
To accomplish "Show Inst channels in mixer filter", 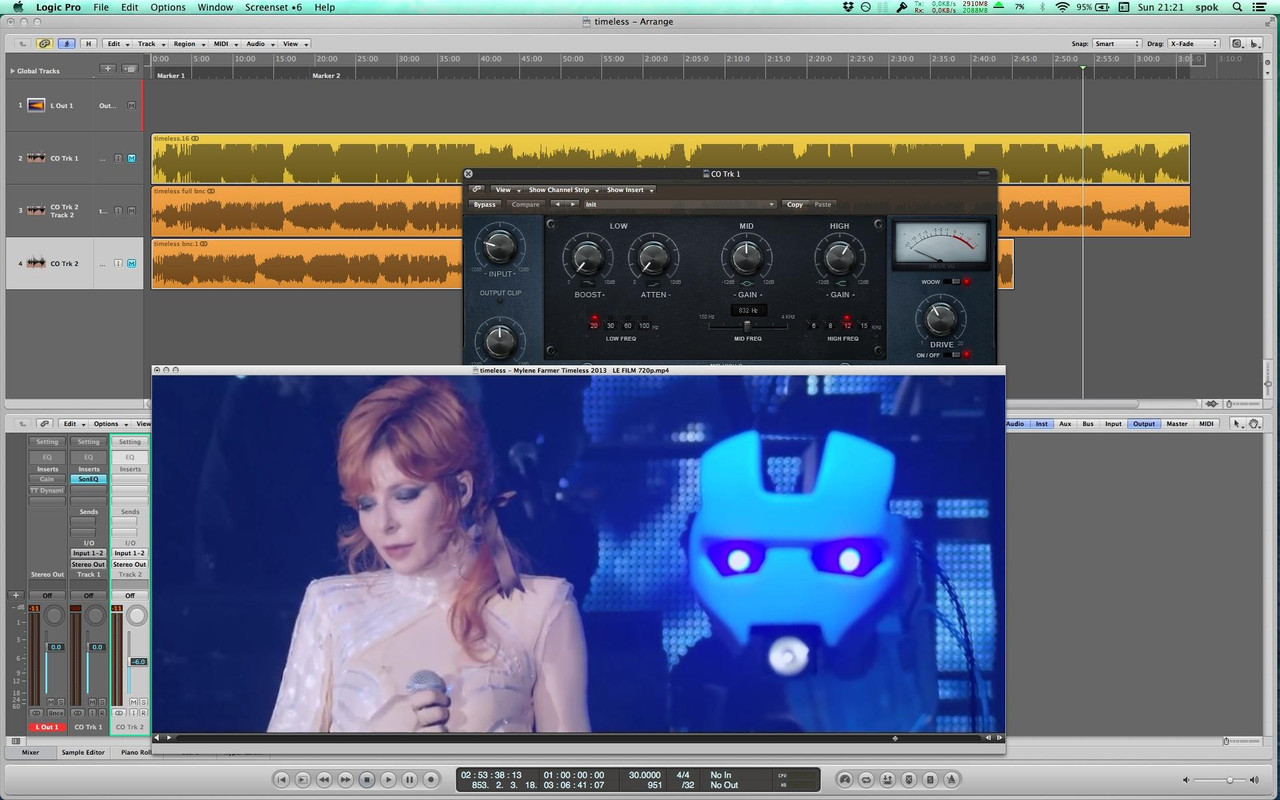I will tap(1041, 424).
